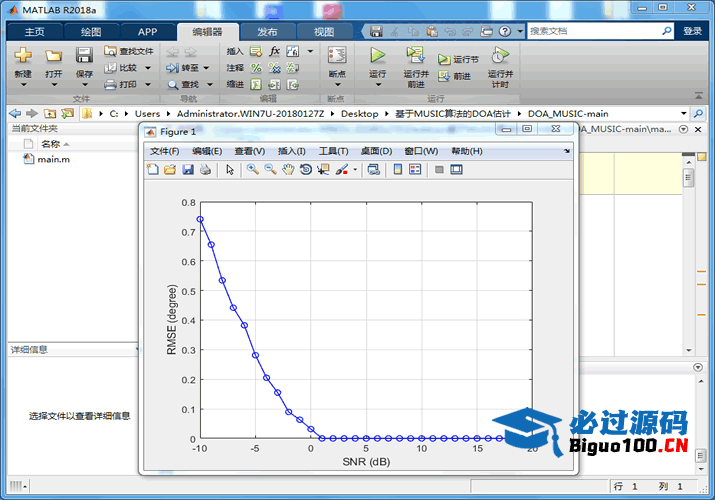
Task: Click the Data Cursor tool
Action: pos(323,170)
